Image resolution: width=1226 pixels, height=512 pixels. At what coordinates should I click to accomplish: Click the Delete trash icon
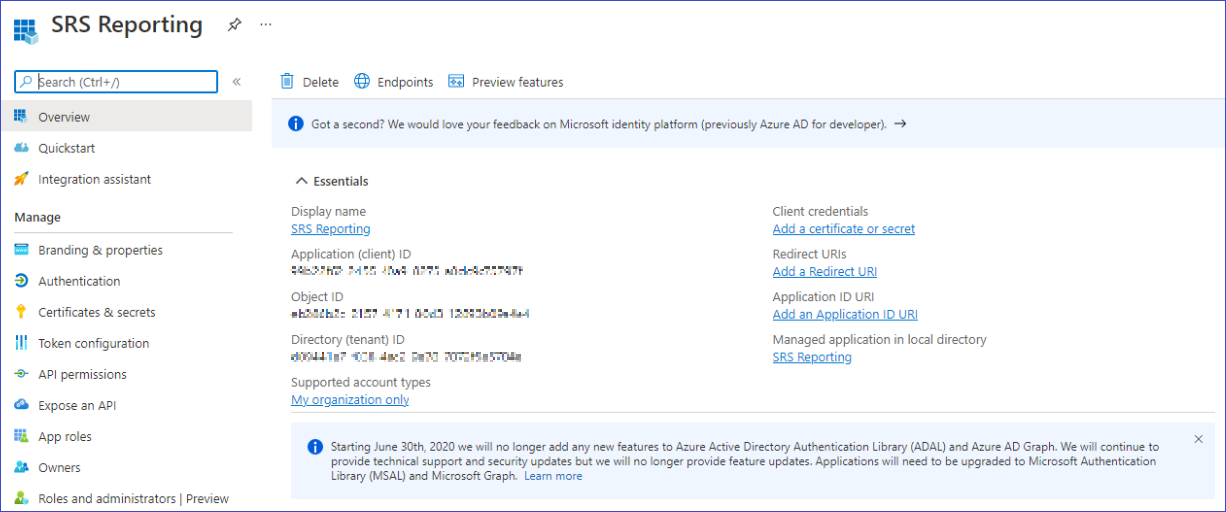click(287, 82)
